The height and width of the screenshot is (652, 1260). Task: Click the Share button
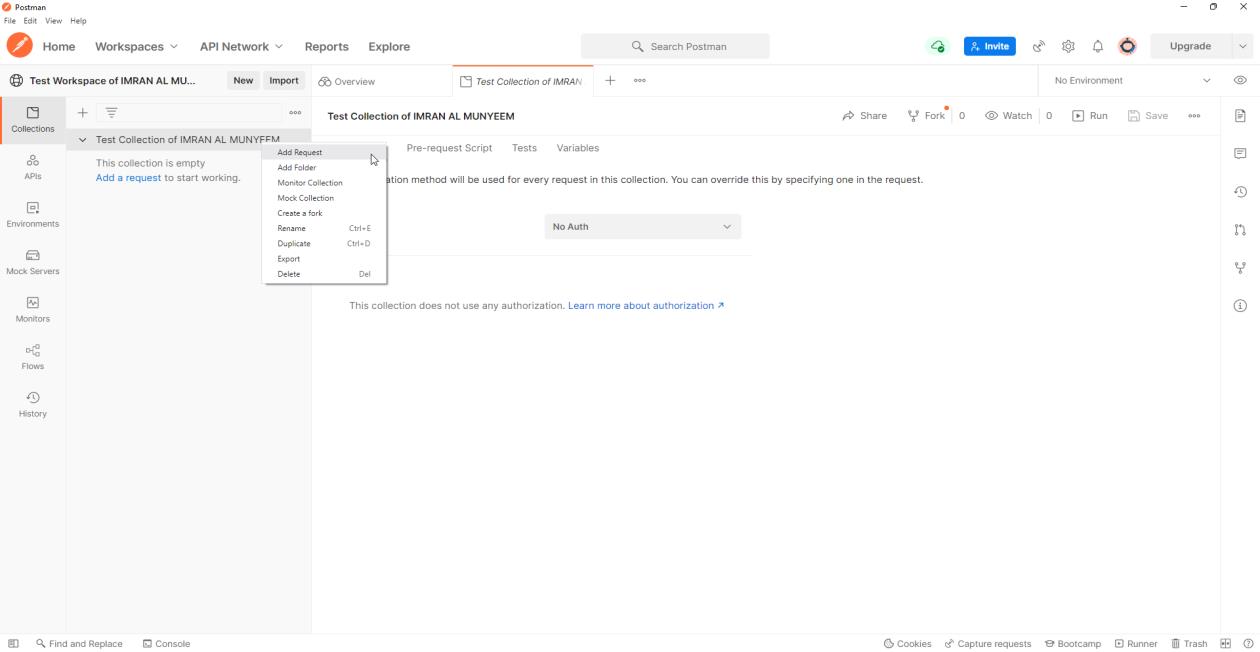[x=865, y=116]
